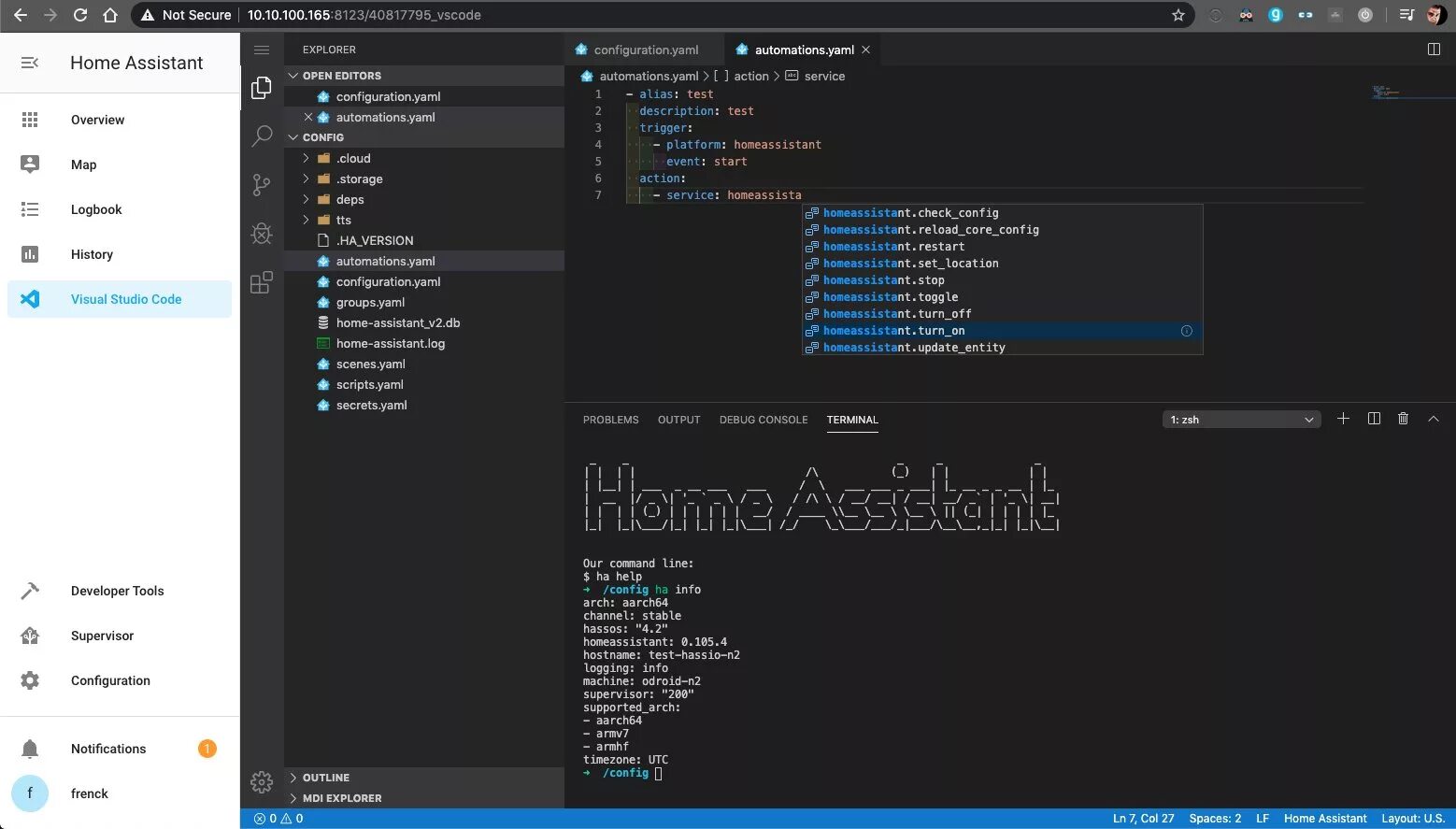This screenshot has width=1456, height=829.
Task: Open the VS Code Explorer activity icon
Action: 262,88
